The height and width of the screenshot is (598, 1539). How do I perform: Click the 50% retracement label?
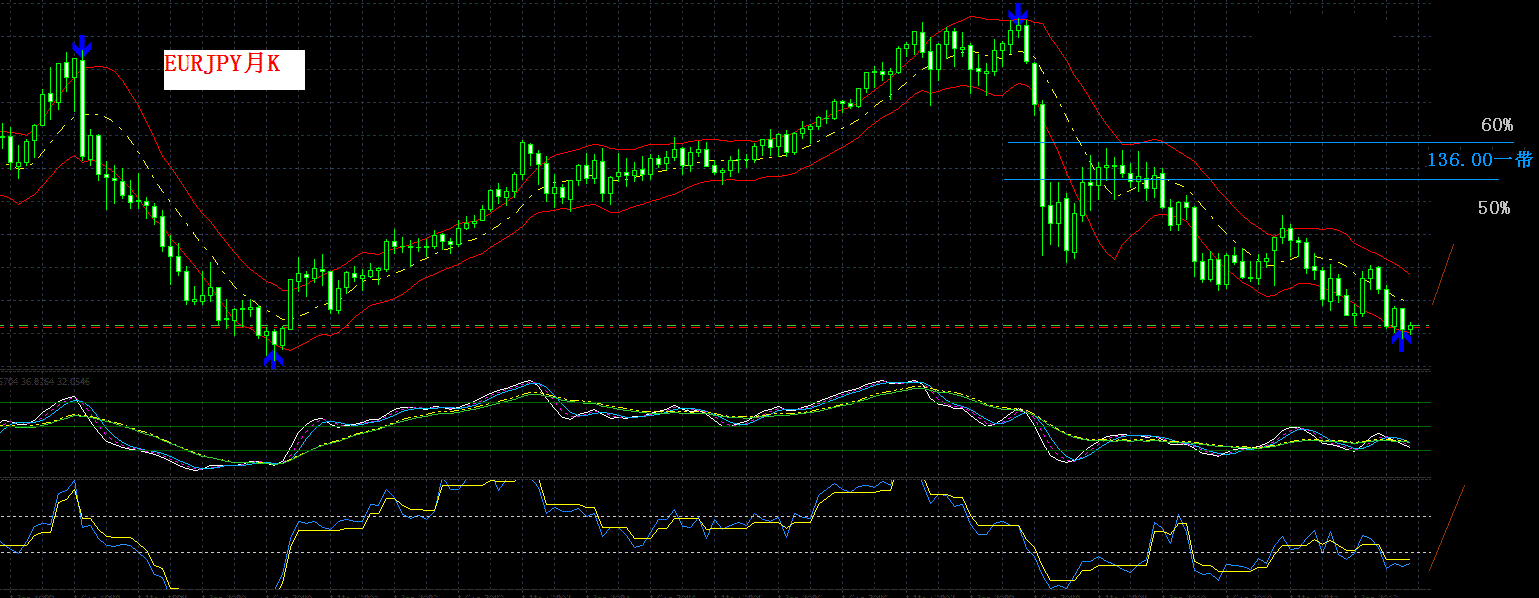(1494, 208)
